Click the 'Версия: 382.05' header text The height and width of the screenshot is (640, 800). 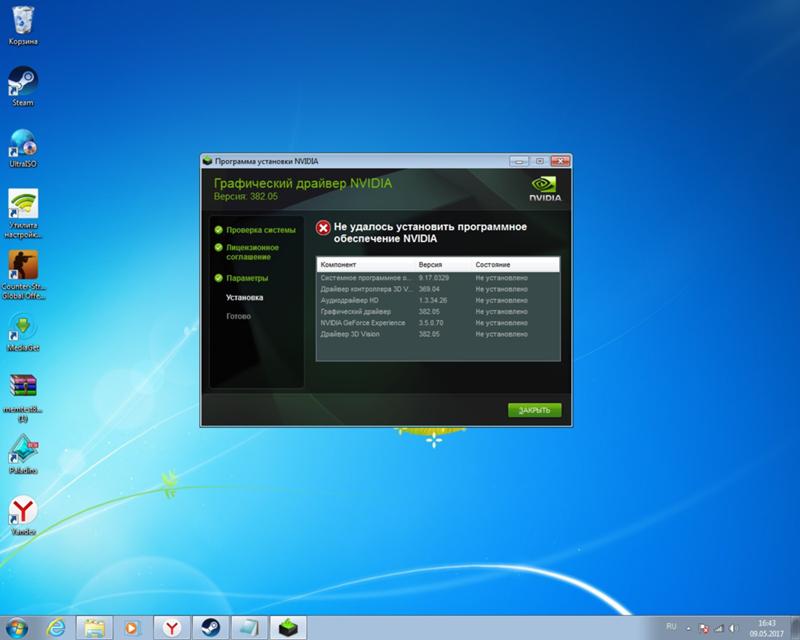pyautogui.click(x=245, y=196)
